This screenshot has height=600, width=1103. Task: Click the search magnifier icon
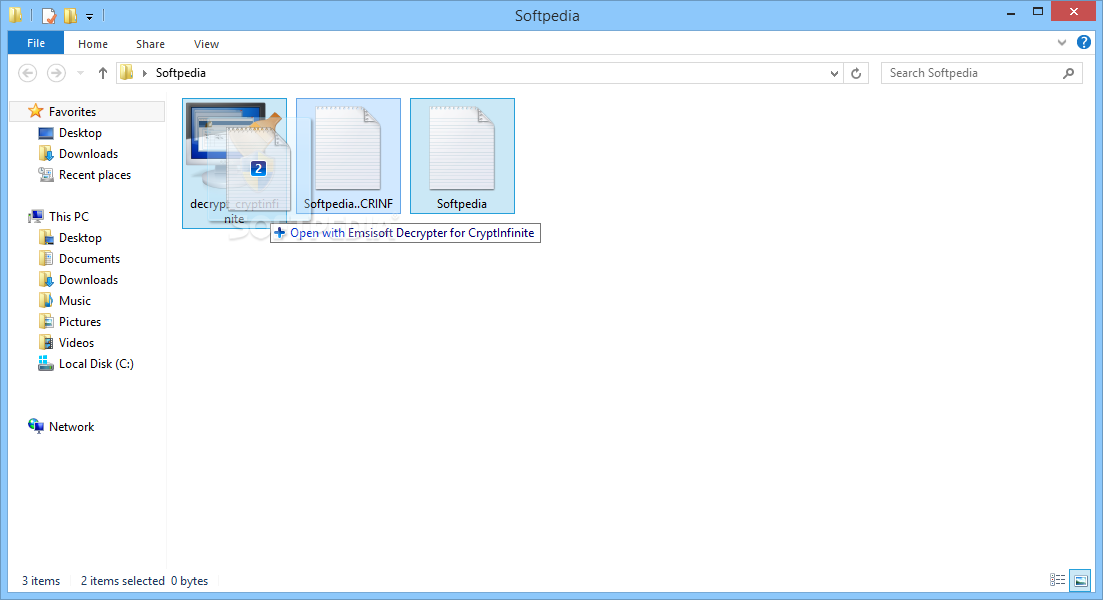(x=1069, y=73)
